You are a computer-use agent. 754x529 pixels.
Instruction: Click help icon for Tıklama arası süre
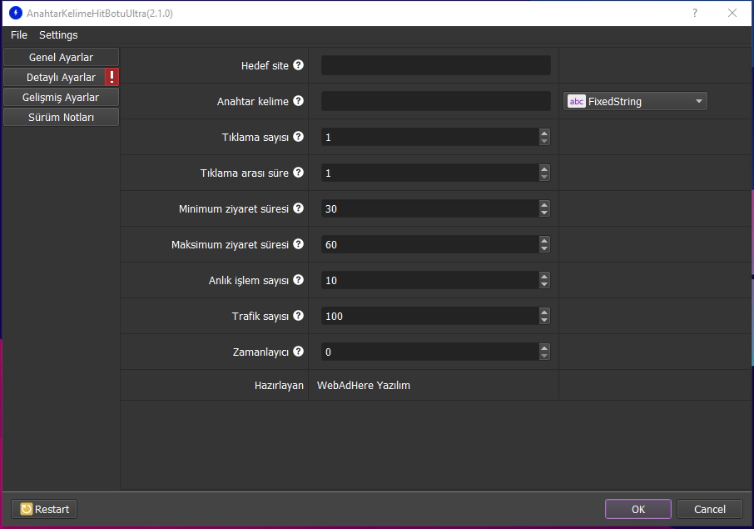tap(298, 173)
